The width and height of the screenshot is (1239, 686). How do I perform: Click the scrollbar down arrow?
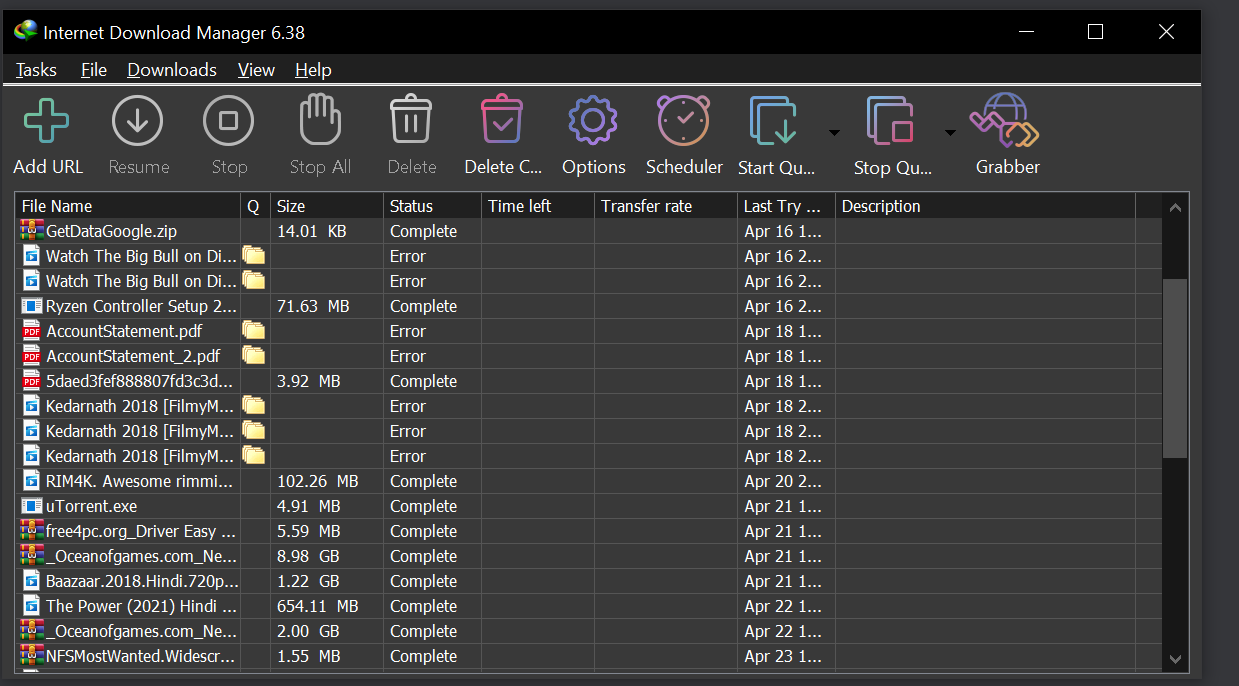click(x=1175, y=658)
